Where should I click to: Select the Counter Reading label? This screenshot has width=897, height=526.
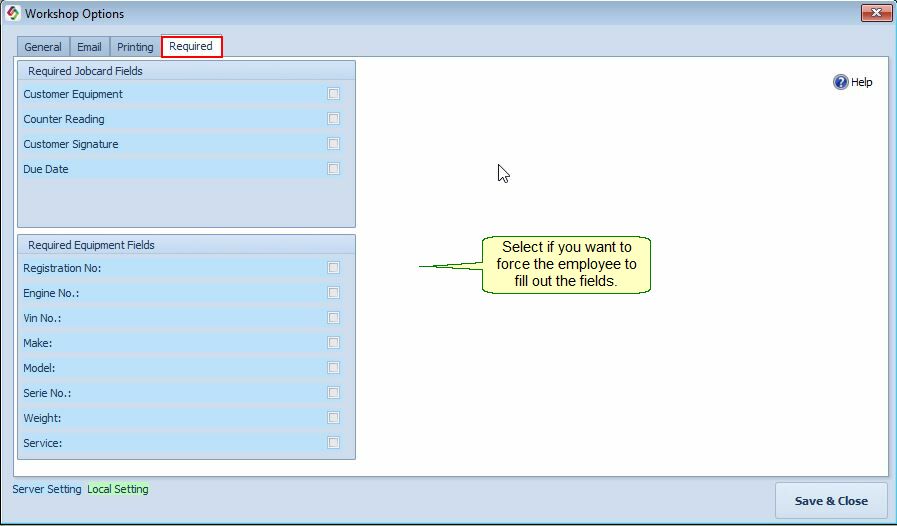[x=63, y=119]
